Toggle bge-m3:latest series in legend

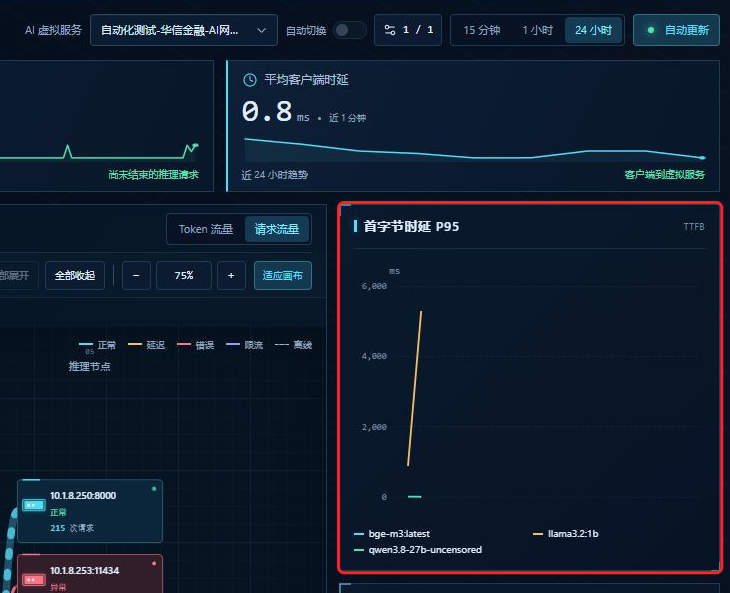pyautogui.click(x=392, y=534)
